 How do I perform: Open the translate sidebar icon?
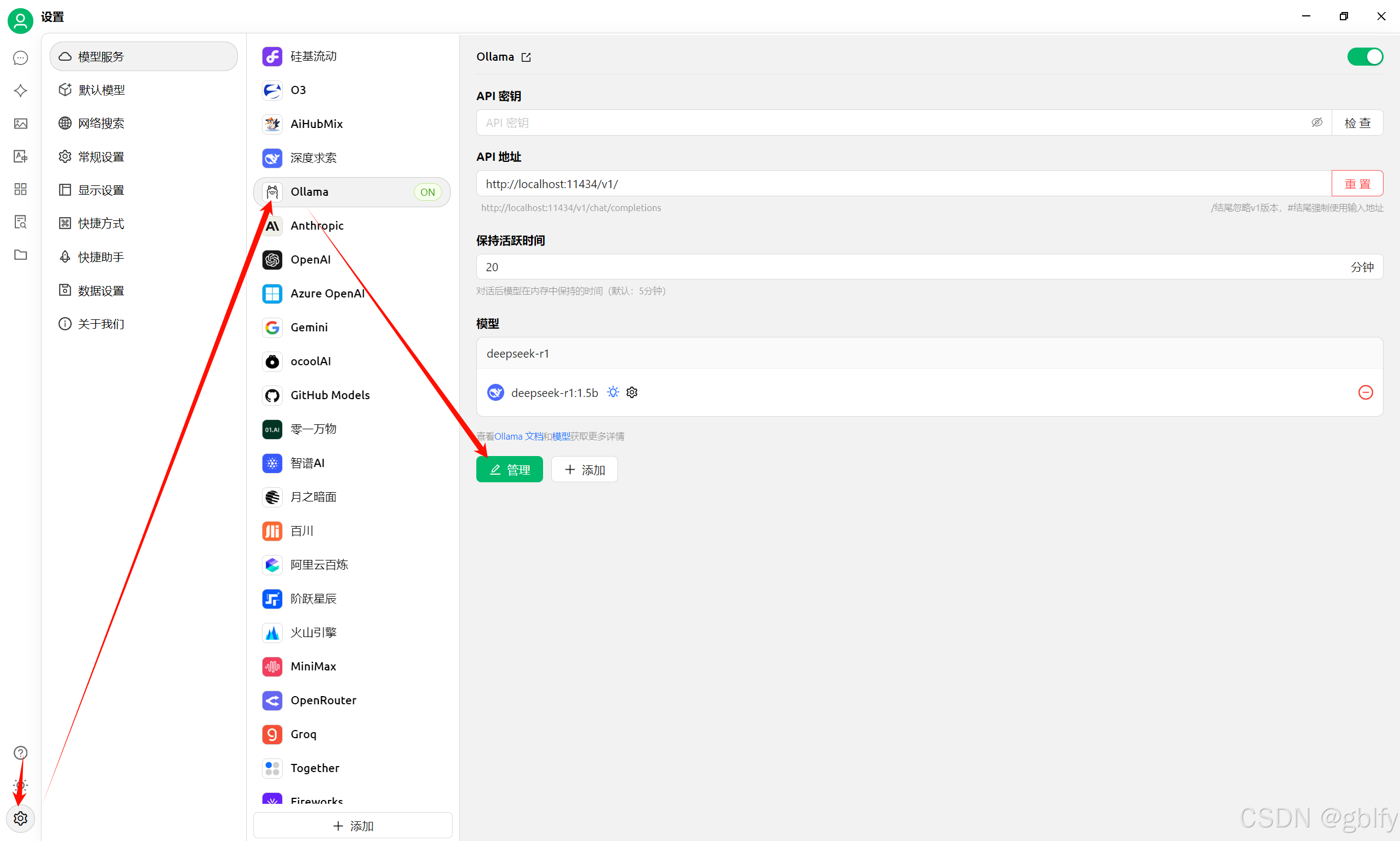pyautogui.click(x=20, y=156)
